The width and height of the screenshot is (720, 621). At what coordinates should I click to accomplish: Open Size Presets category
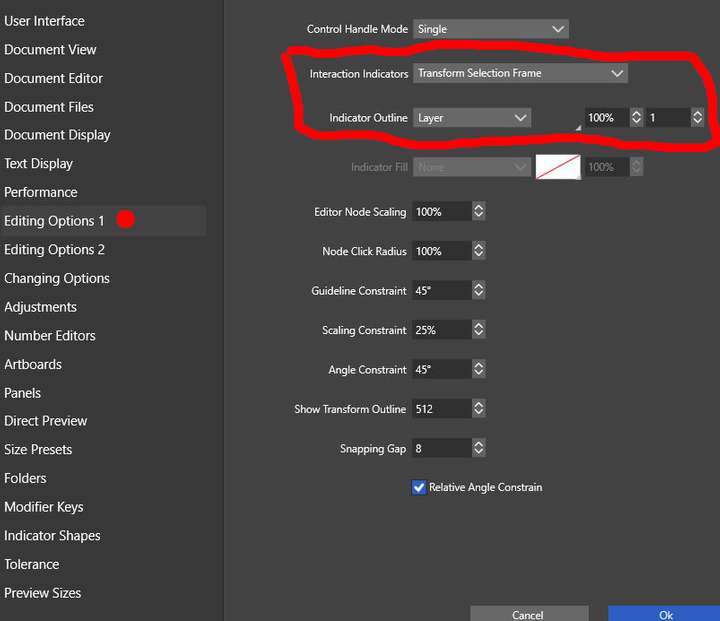click(x=38, y=449)
